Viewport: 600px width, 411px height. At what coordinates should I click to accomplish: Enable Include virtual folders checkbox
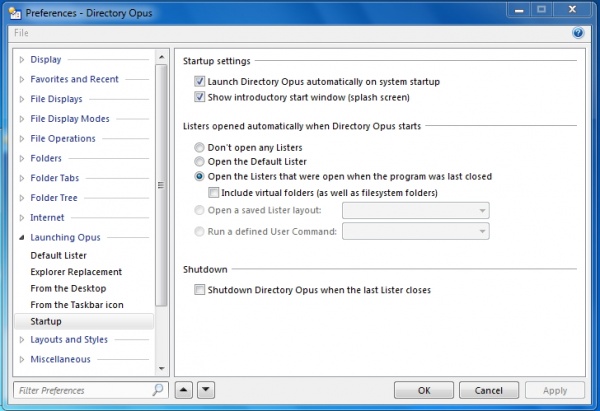tap(214, 192)
